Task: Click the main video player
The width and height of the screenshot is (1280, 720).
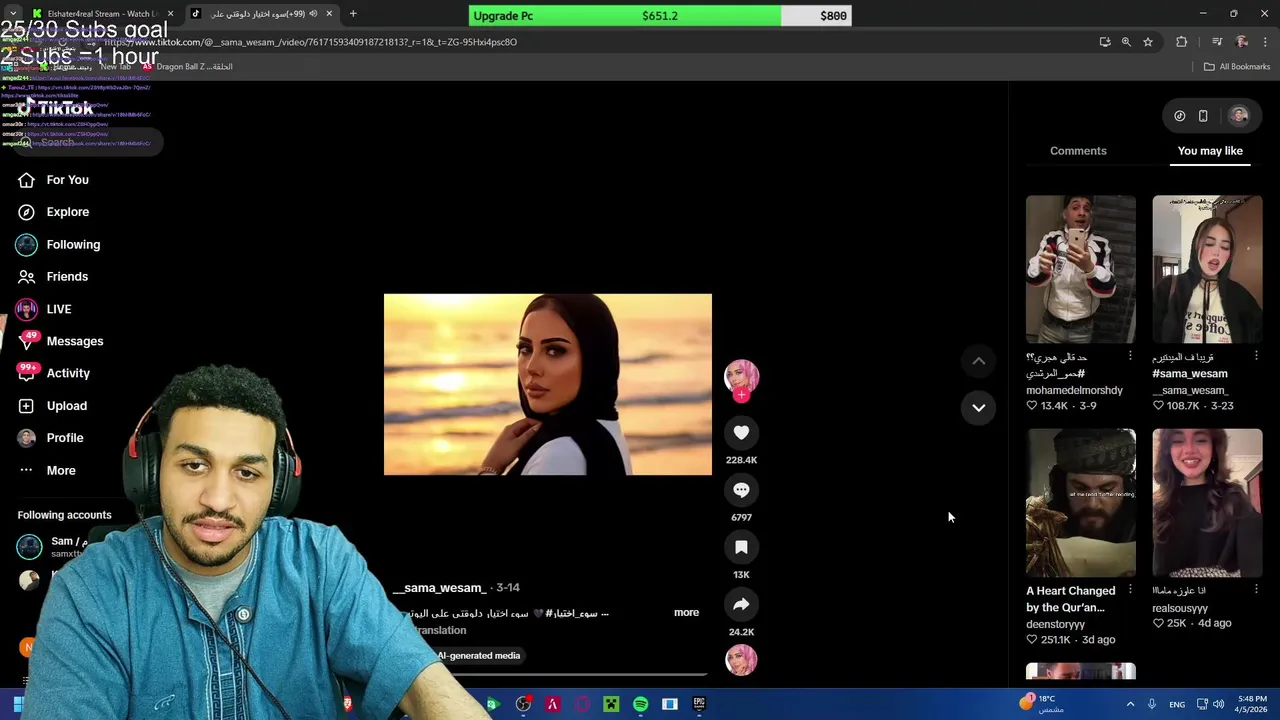Action: pyautogui.click(x=548, y=384)
